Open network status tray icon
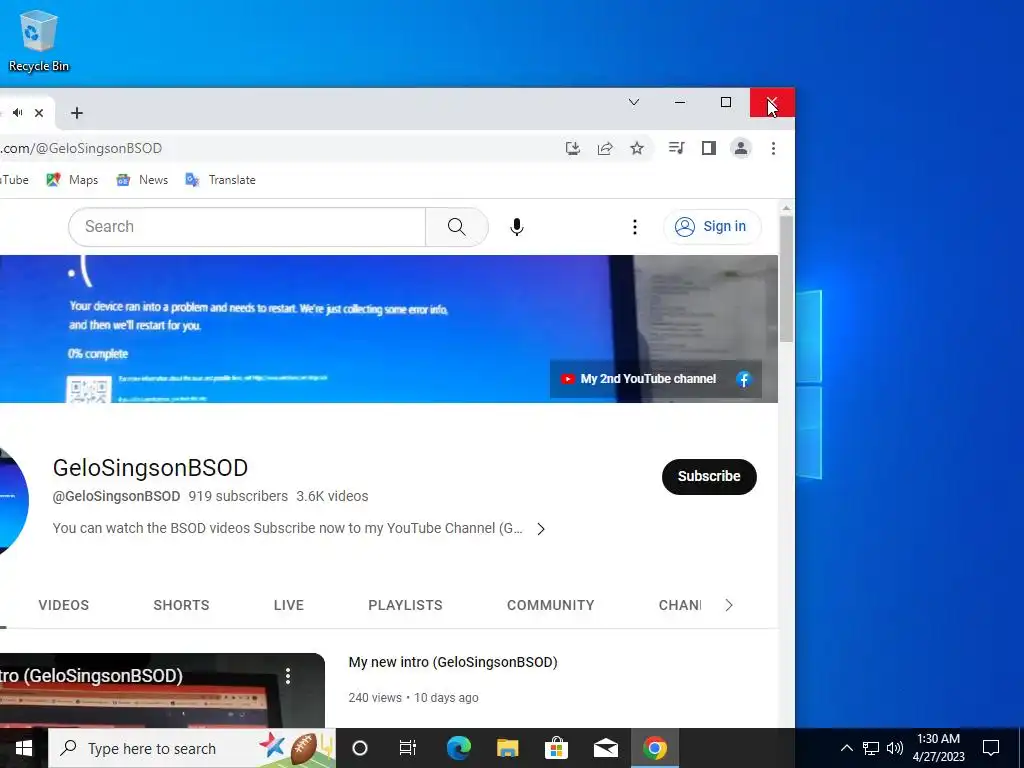The image size is (1024, 768). pos(871,748)
